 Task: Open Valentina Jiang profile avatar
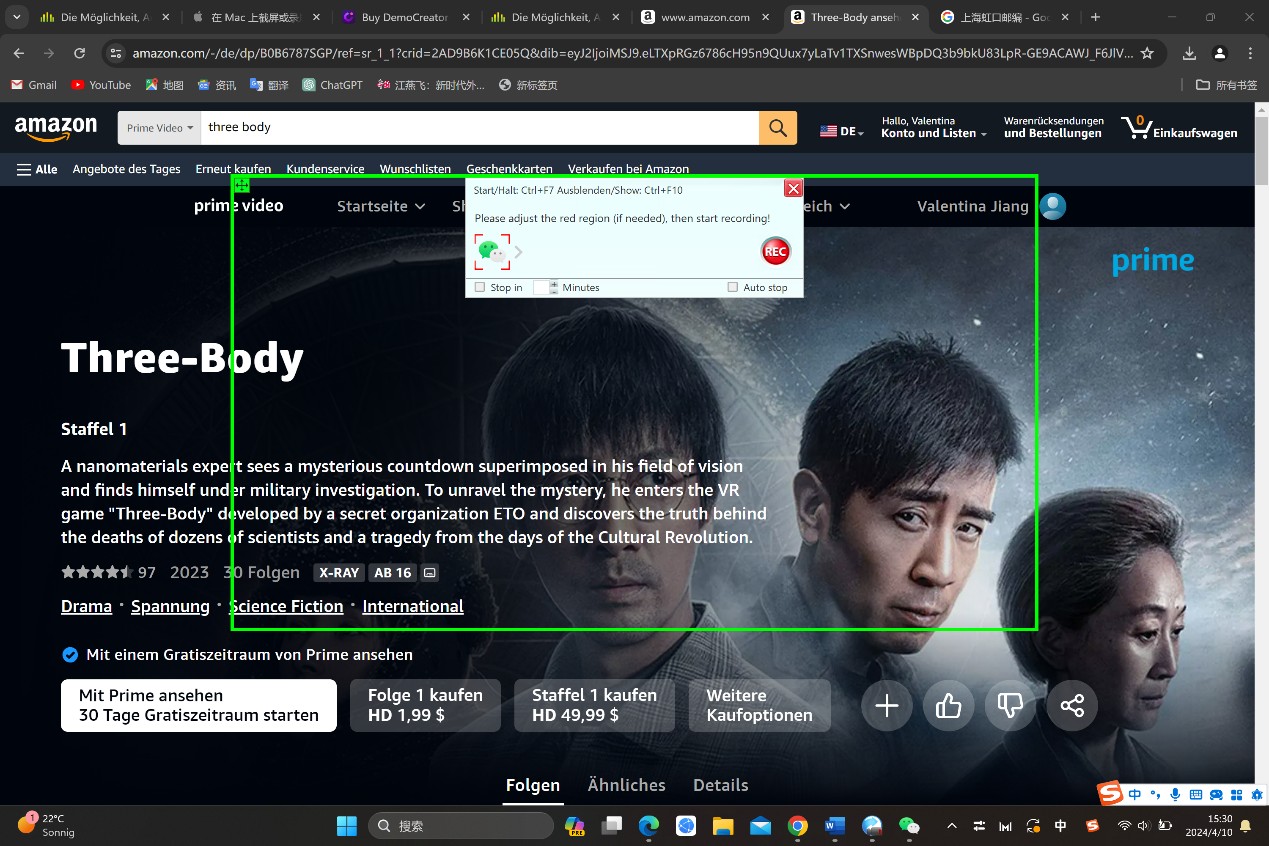pos(1052,206)
